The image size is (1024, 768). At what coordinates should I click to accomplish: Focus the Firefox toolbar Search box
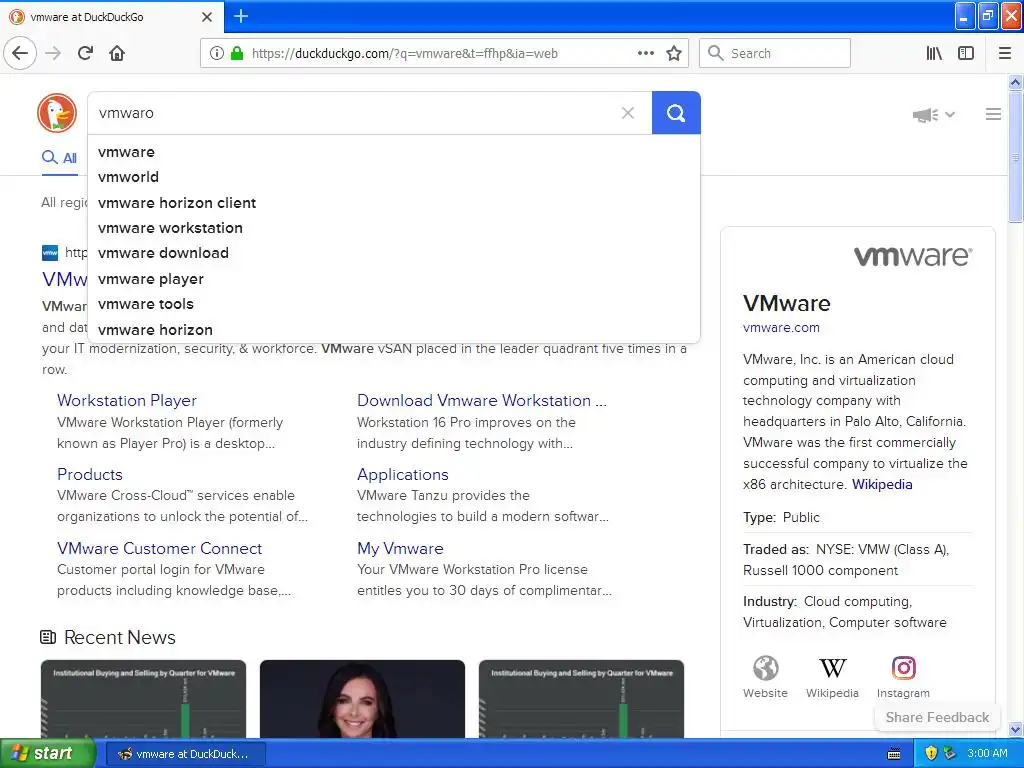click(x=775, y=53)
